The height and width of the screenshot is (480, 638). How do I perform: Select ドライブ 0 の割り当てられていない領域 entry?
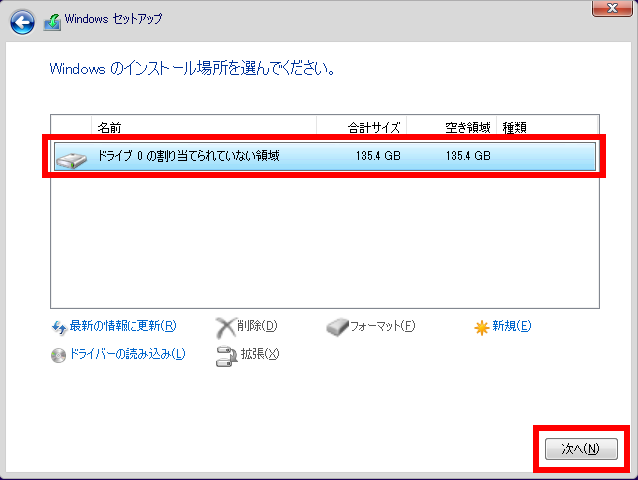point(188,156)
